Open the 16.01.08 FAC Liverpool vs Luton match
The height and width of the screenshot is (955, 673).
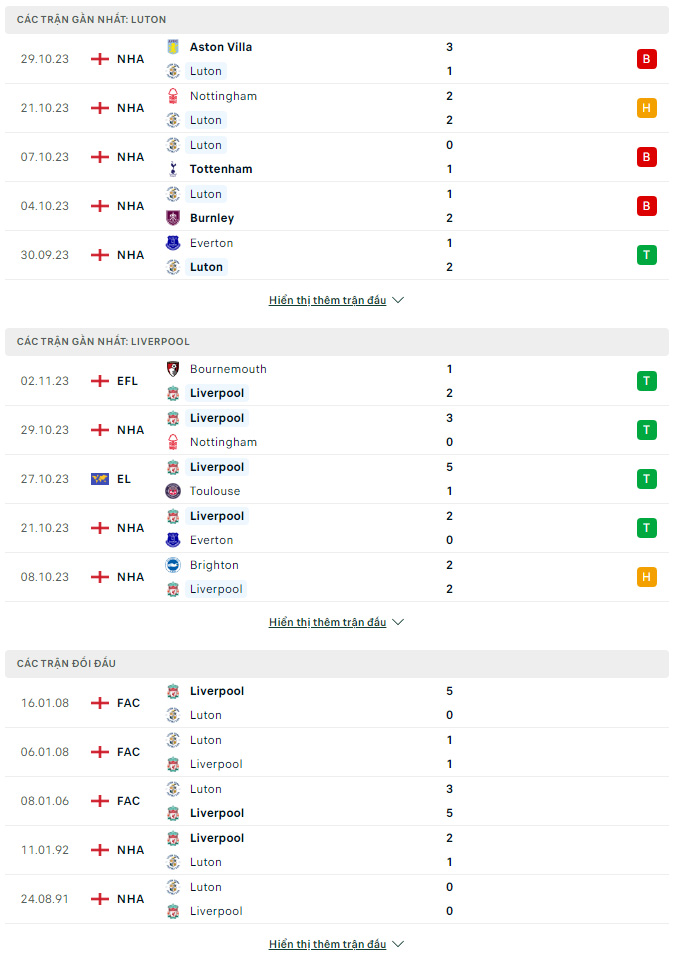pos(337,703)
